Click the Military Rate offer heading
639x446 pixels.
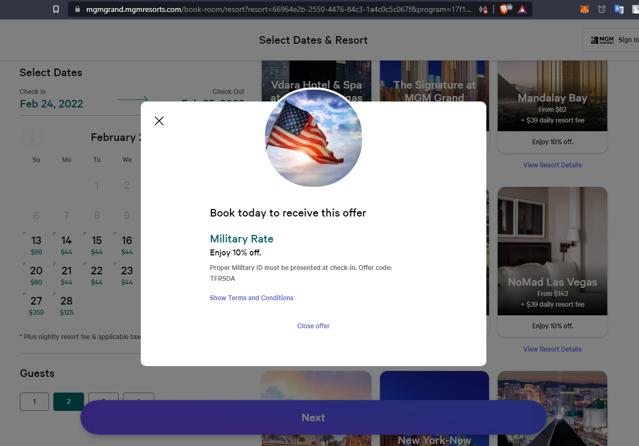[x=241, y=239]
